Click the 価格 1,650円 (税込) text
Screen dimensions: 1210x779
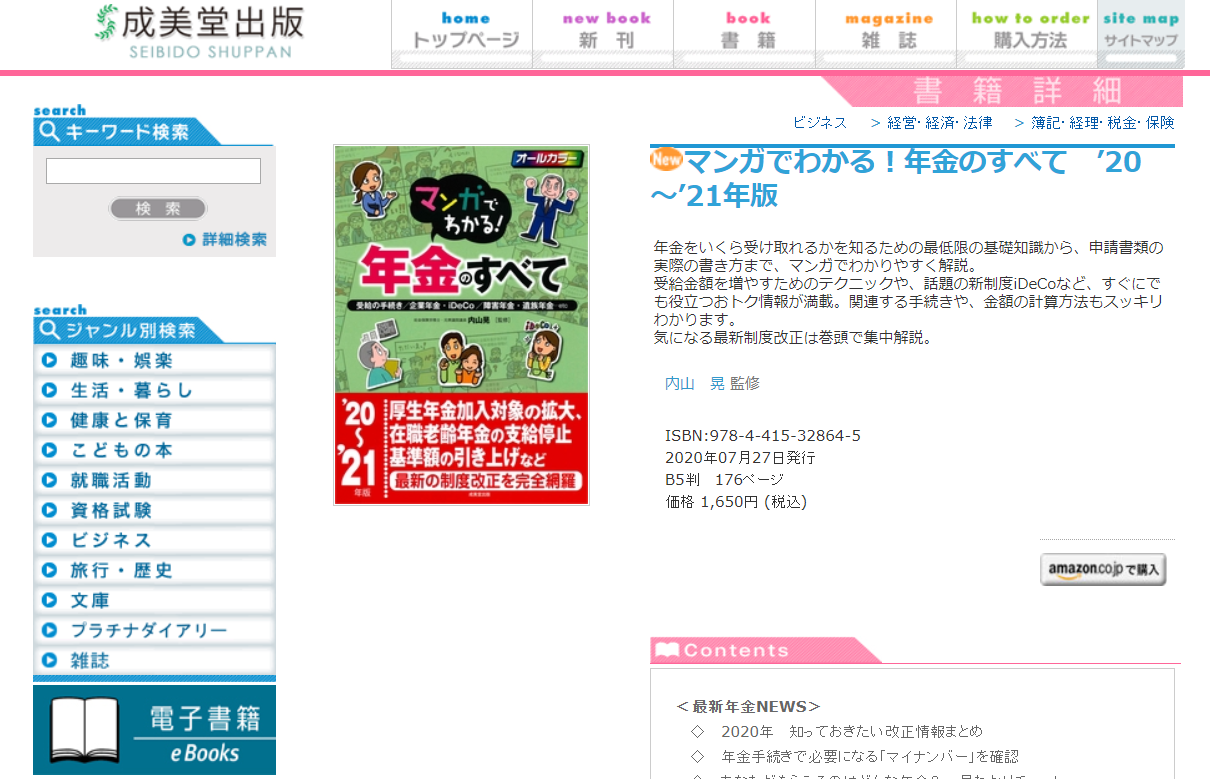pos(736,502)
